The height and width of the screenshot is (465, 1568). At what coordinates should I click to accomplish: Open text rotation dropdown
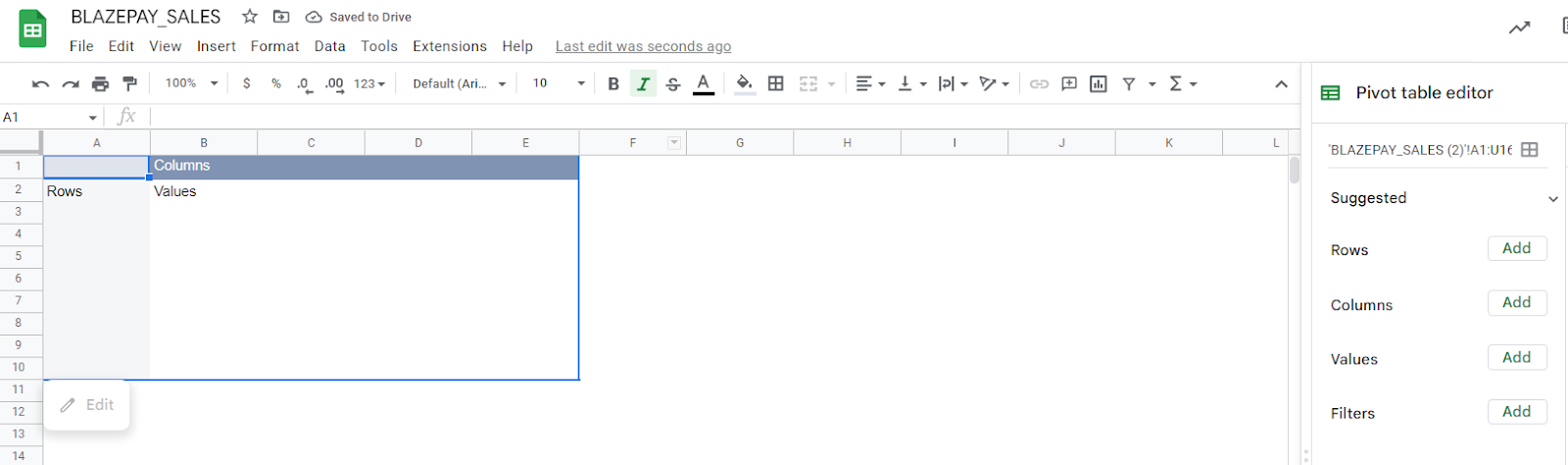pyautogui.click(x=994, y=84)
